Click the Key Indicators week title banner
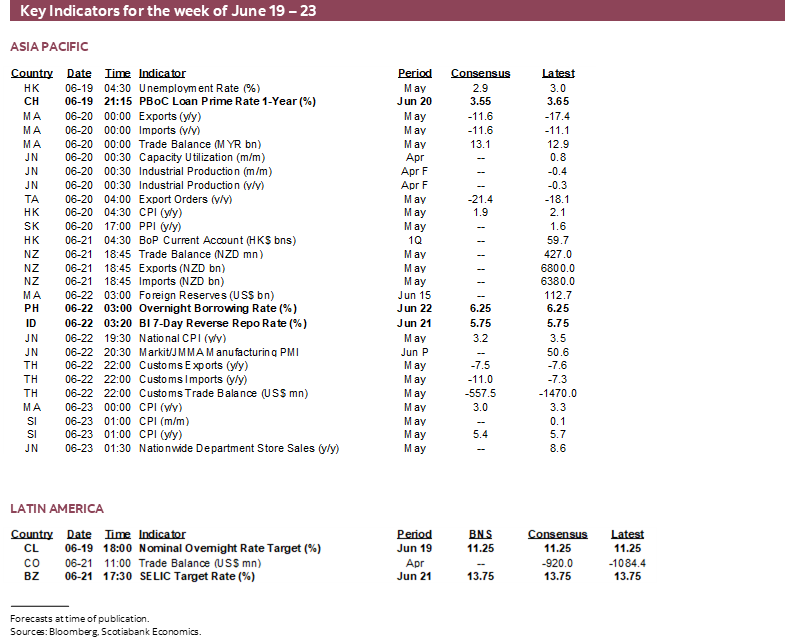Image resolution: width=785 pixels, height=642 pixels. [x=168, y=13]
